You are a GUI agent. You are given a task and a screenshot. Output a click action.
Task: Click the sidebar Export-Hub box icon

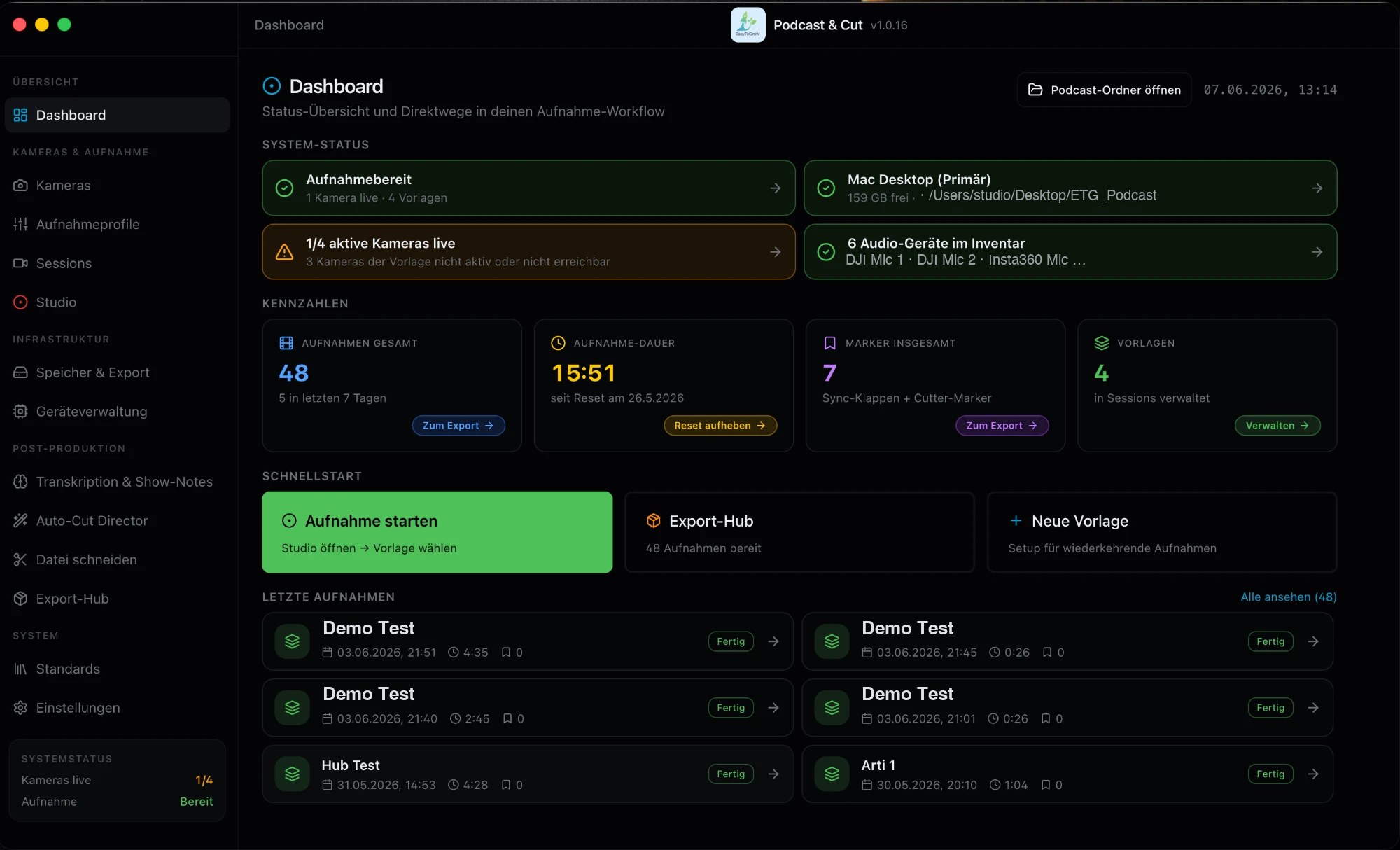[20, 599]
